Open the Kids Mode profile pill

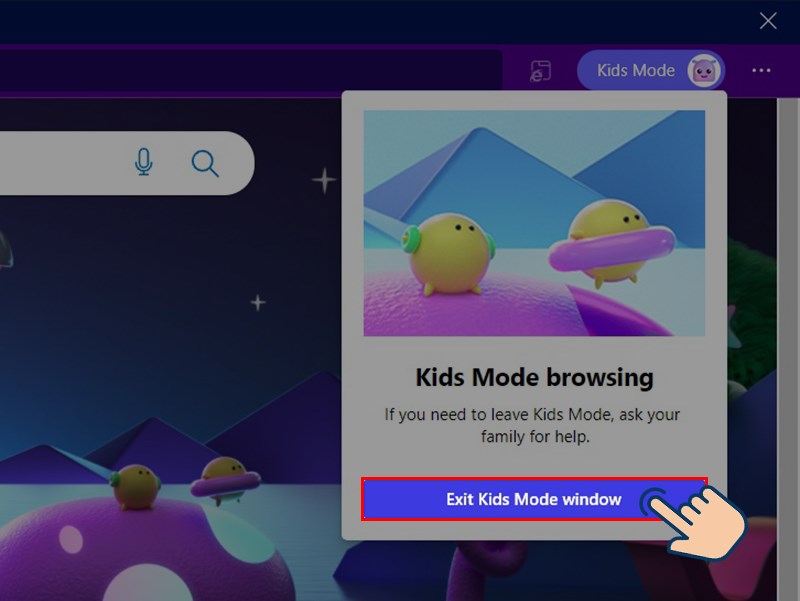(651, 70)
